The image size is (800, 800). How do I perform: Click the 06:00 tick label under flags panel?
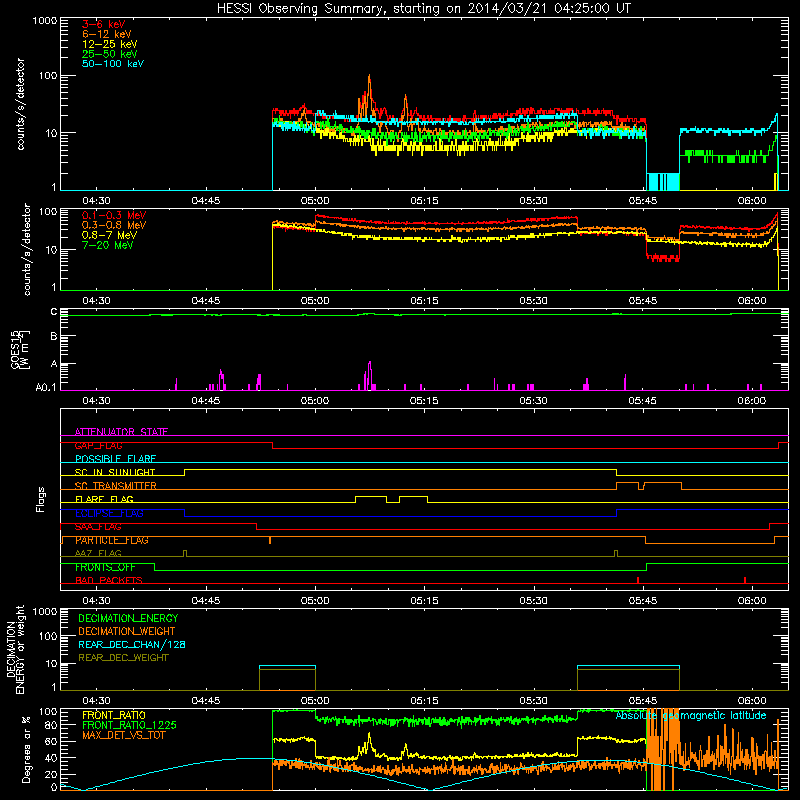point(752,601)
